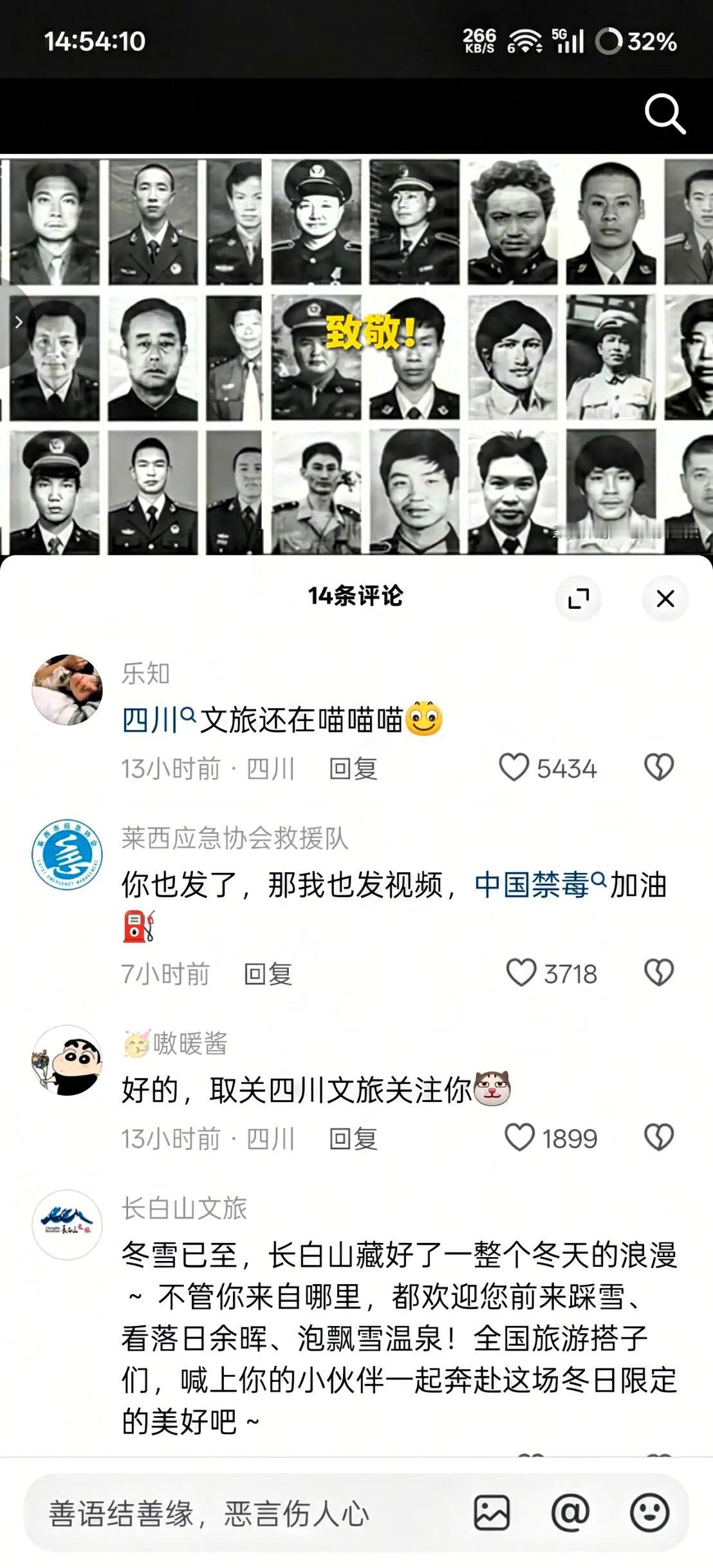Screen dimensions: 713x1568
Task: Dislike the 莱西应急协会救援队 comment
Action: [x=659, y=973]
